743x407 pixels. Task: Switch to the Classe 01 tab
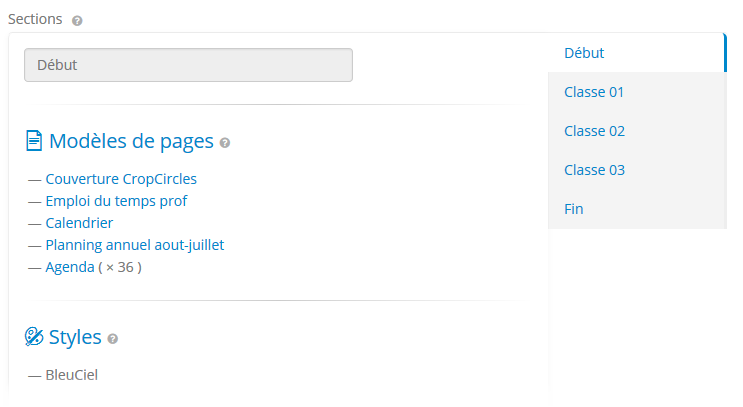point(636,92)
